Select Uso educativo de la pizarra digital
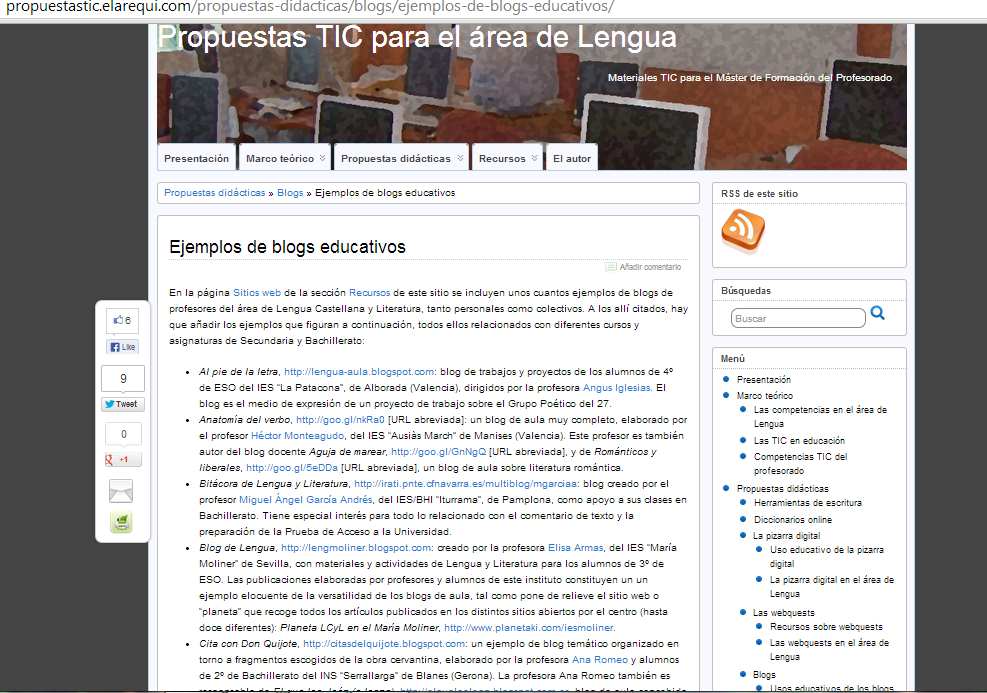The image size is (987, 693). point(826,557)
